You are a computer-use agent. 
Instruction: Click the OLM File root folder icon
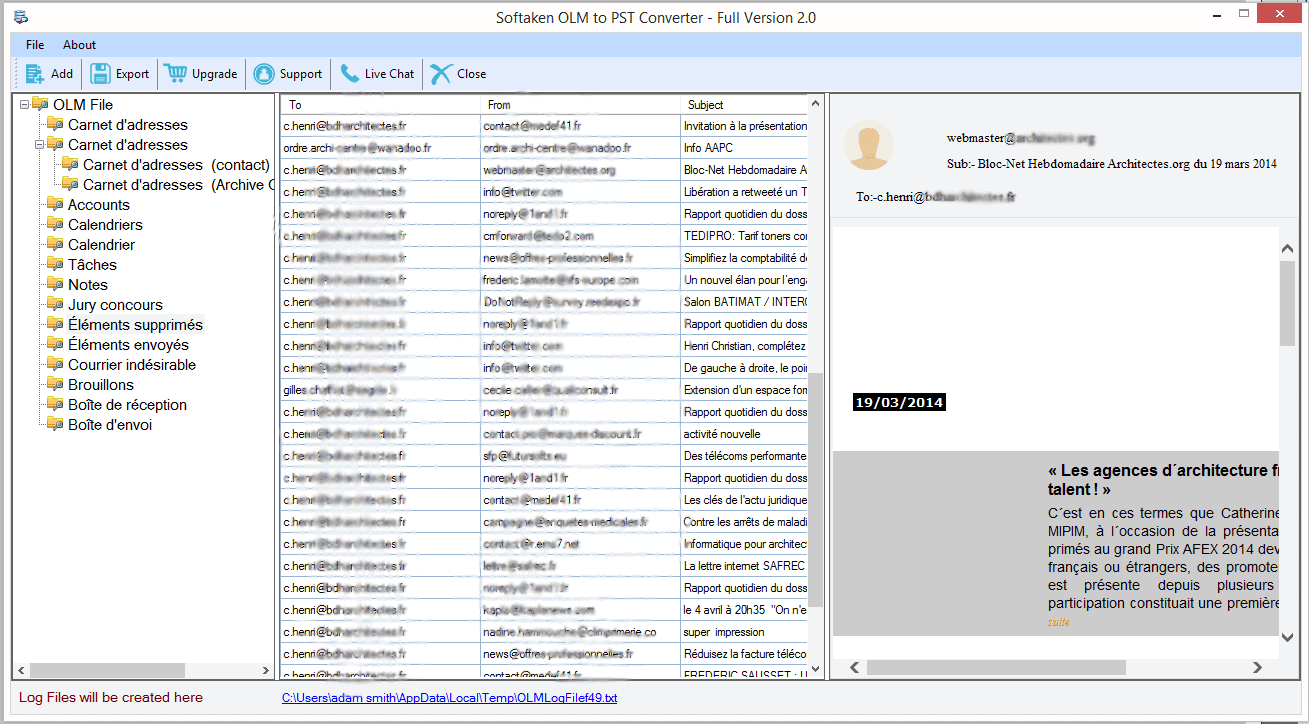tap(40, 105)
